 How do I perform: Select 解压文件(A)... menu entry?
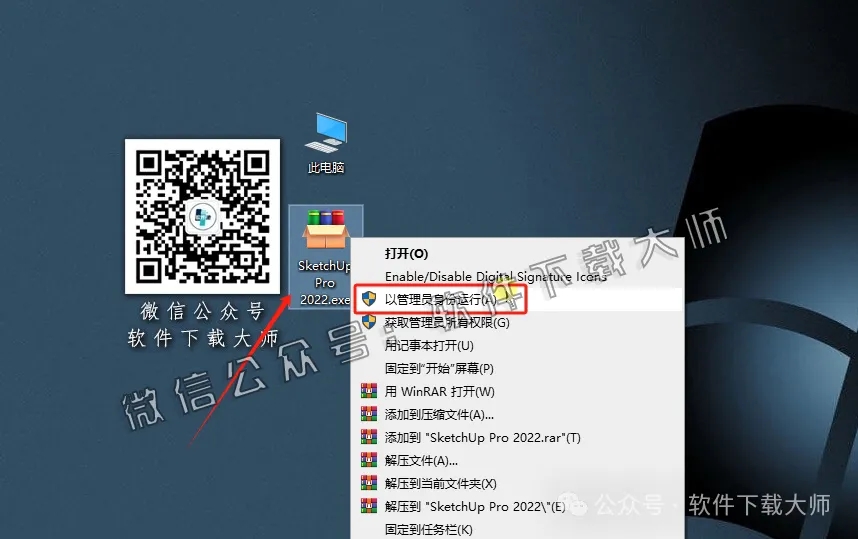tap(421, 460)
